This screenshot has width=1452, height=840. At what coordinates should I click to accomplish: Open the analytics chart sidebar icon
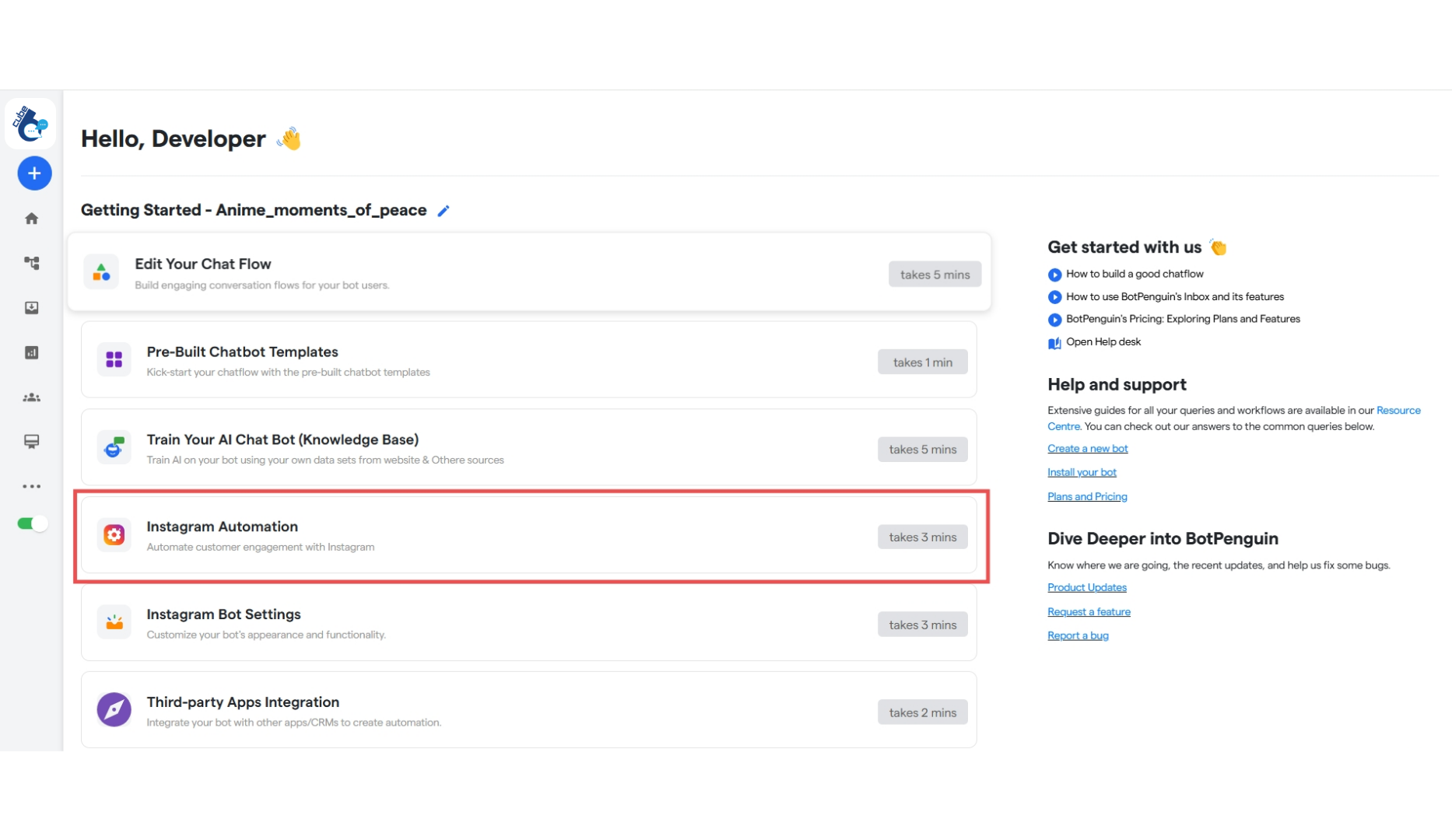(32, 352)
